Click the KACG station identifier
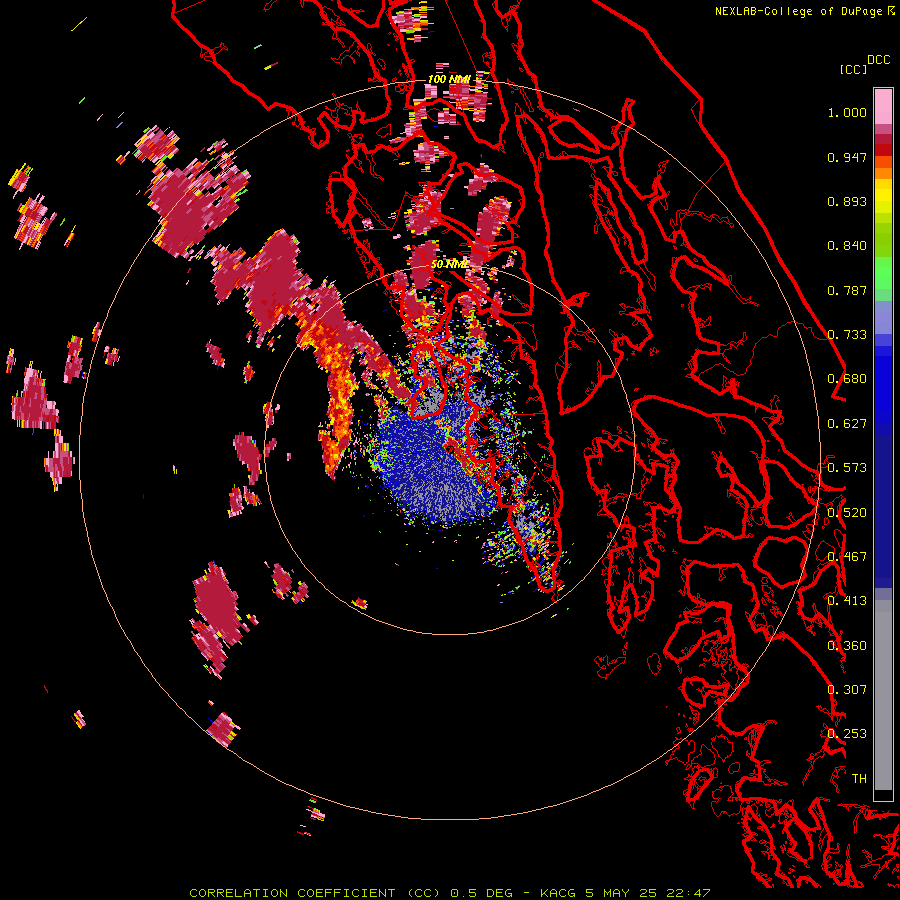The width and height of the screenshot is (900, 900). [558, 893]
